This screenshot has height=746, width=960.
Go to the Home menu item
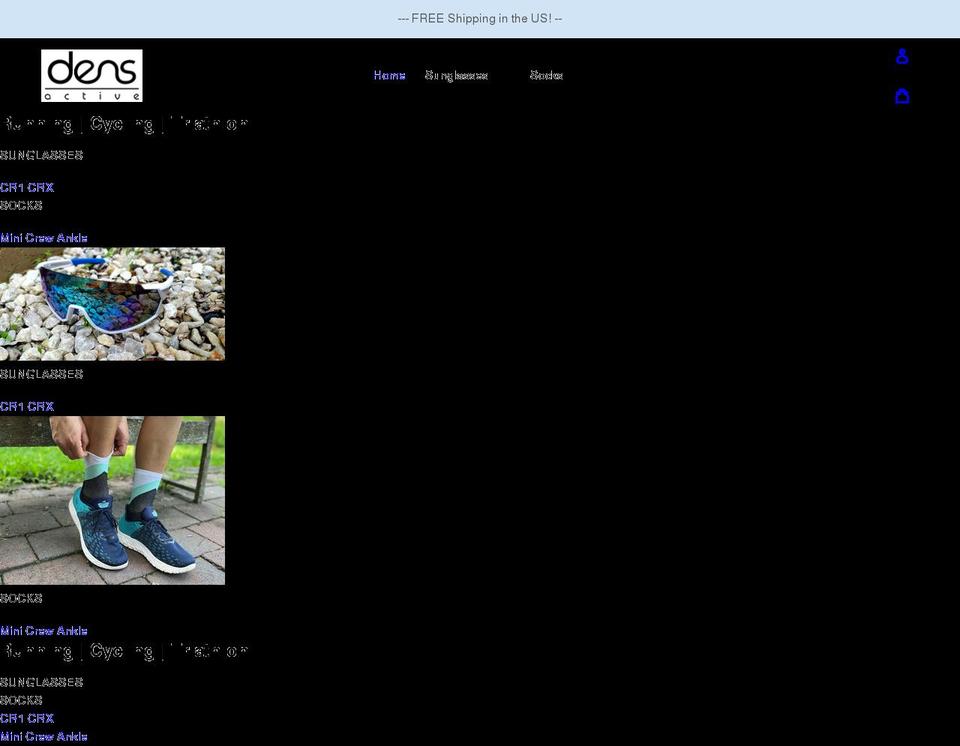pyautogui.click(x=389, y=75)
